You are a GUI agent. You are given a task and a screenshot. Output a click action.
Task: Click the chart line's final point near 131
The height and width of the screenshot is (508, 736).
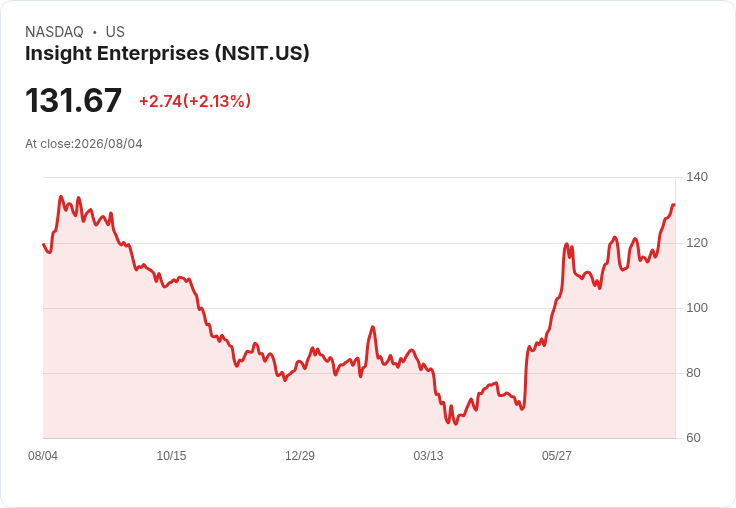click(x=674, y=205)
